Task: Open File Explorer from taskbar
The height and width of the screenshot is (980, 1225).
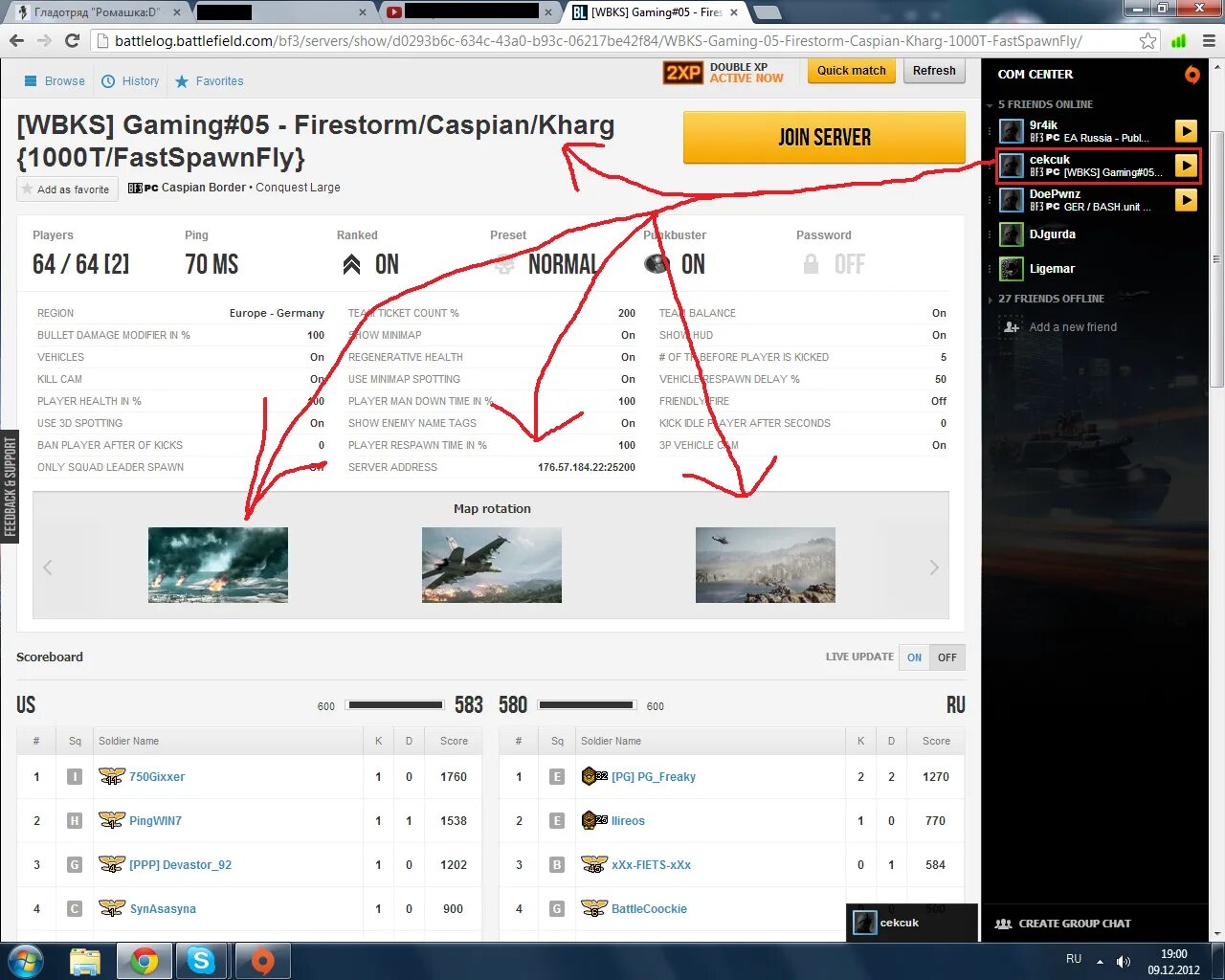Action: [x=85, y=961]
